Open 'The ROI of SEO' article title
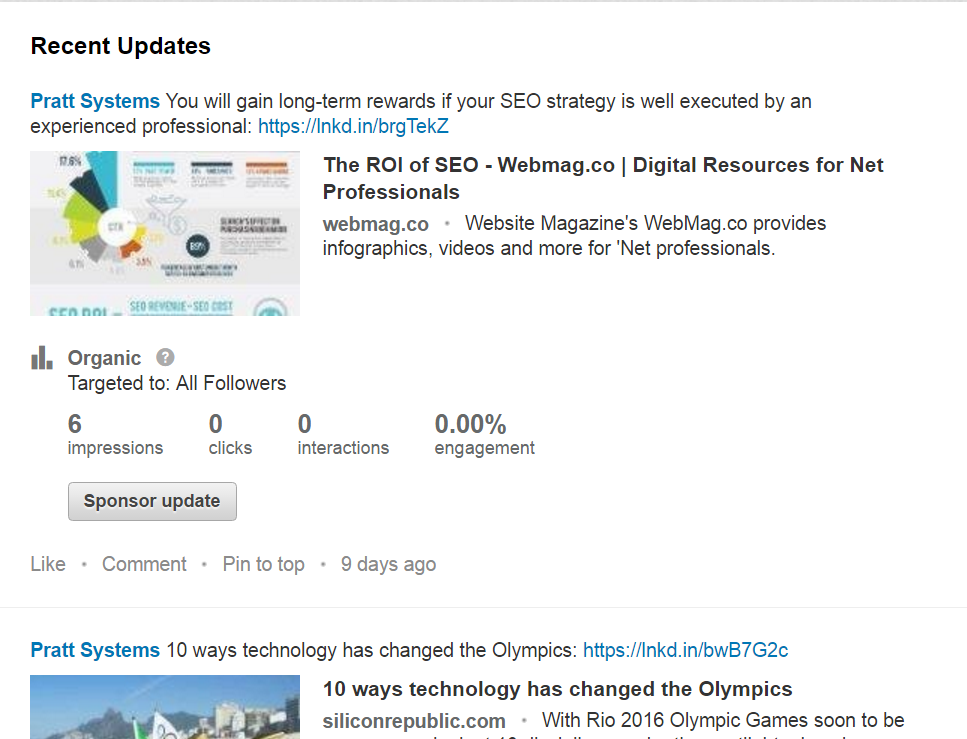 pos(603,178)
